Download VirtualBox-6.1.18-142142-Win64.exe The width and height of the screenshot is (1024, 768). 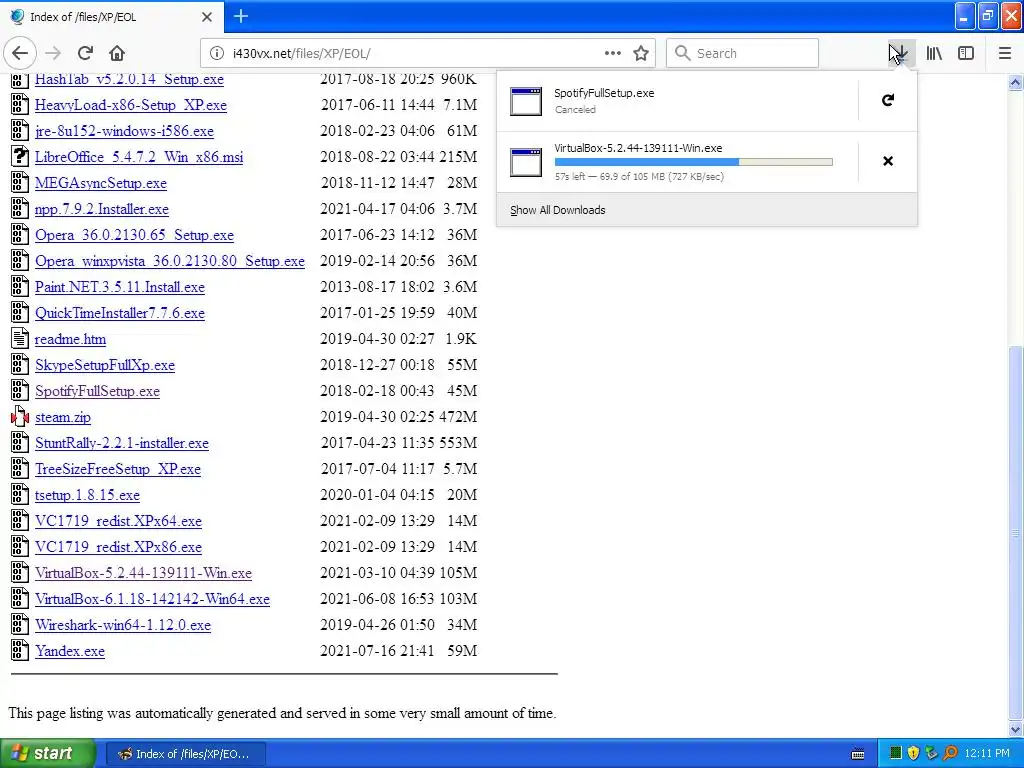point(152,599)
